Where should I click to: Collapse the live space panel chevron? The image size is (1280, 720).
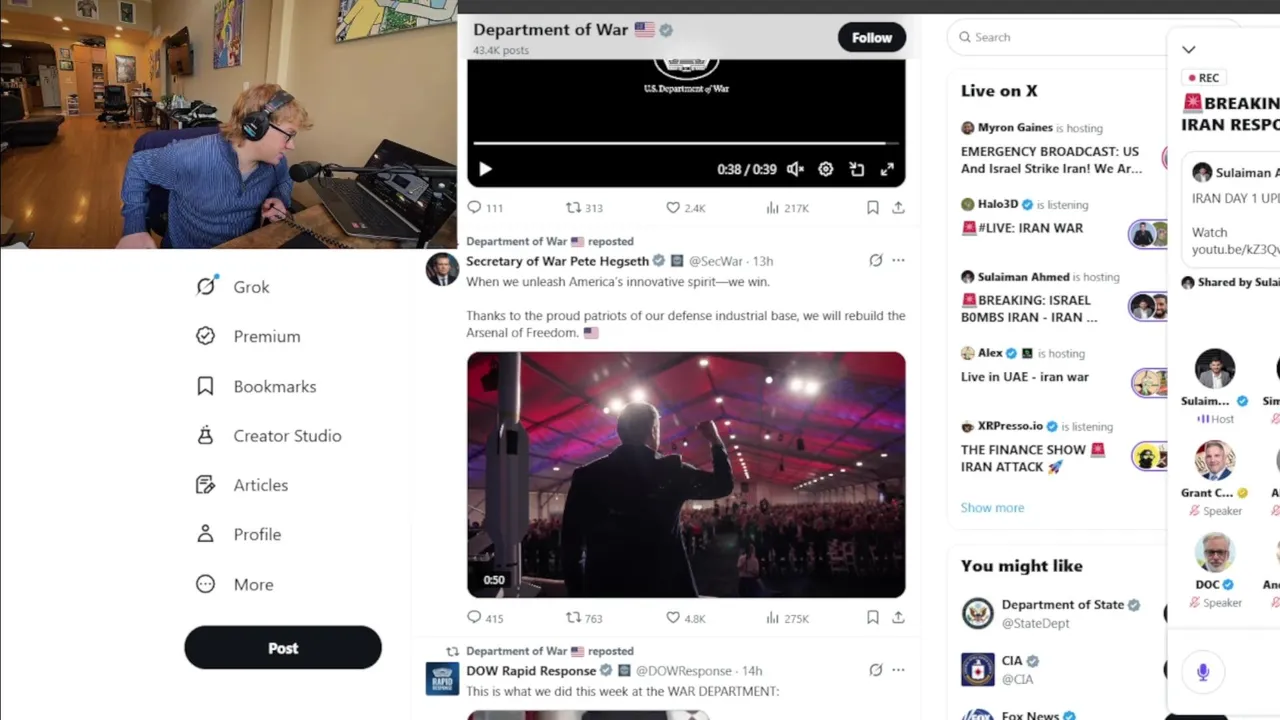tap(1188, 49)
